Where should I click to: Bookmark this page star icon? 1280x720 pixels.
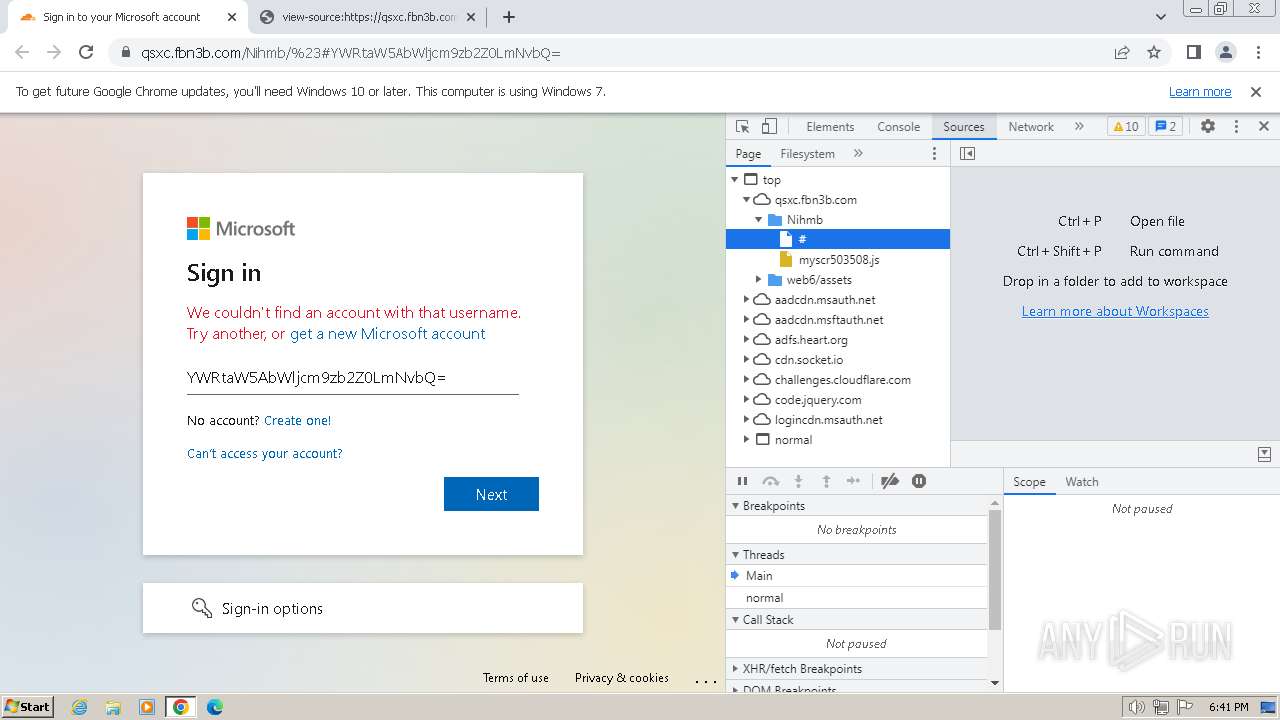(1154, 52)
